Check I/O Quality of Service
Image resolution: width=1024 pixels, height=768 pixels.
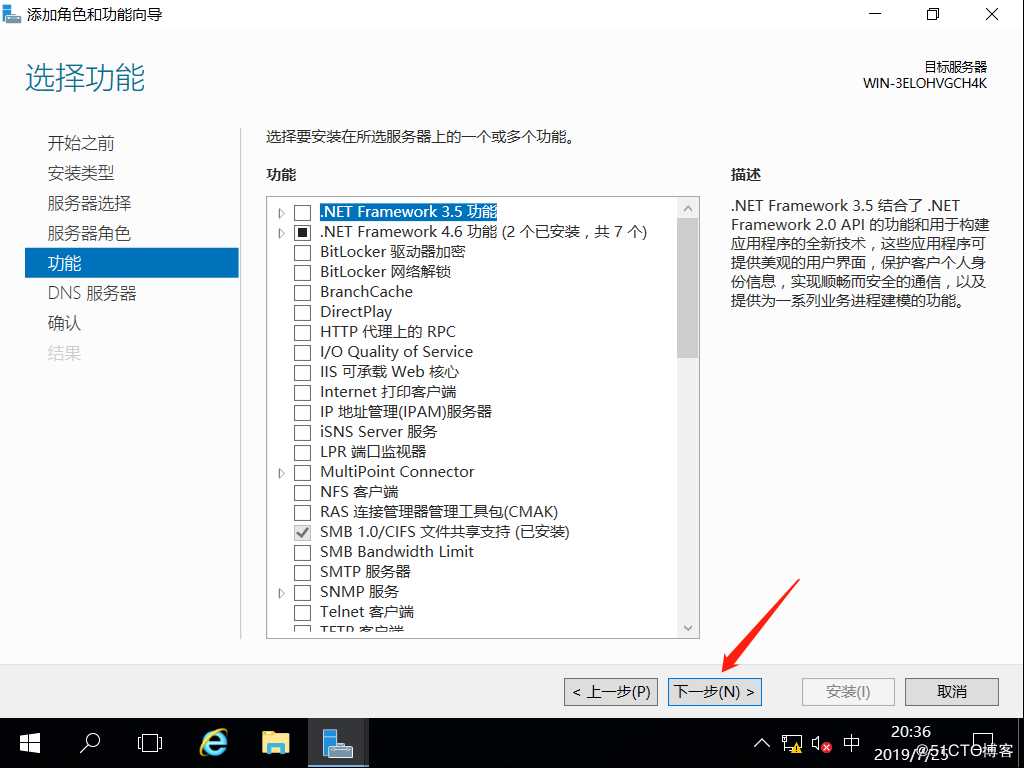302,353
